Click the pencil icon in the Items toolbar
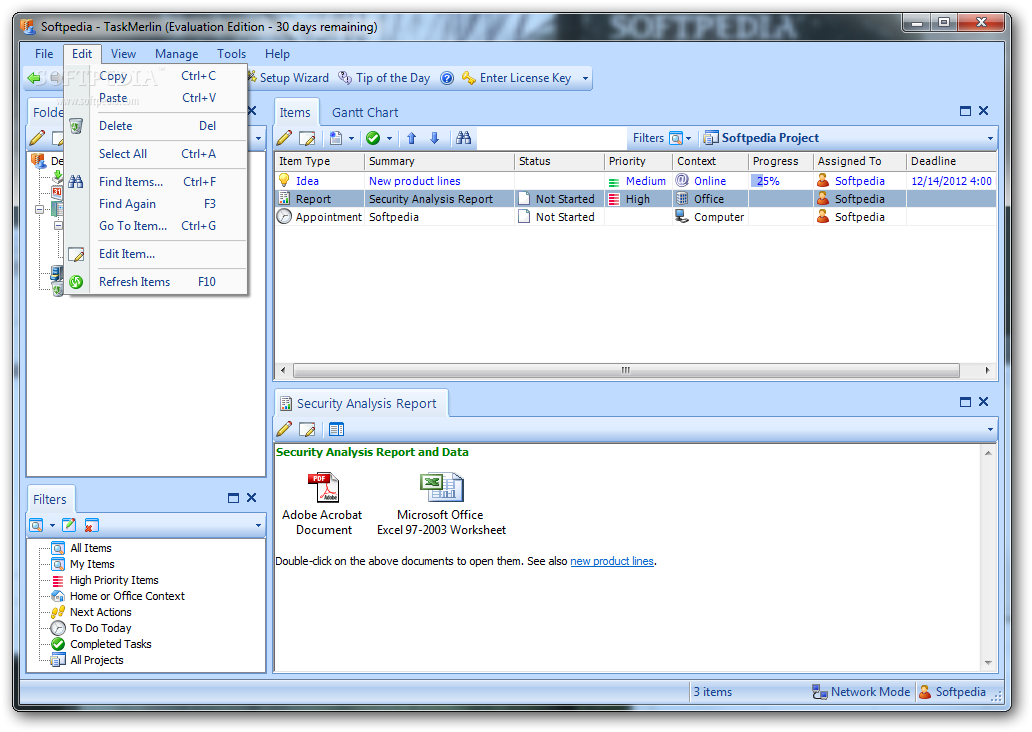This screenshot has height=732, width=1032. click(284, 138)
